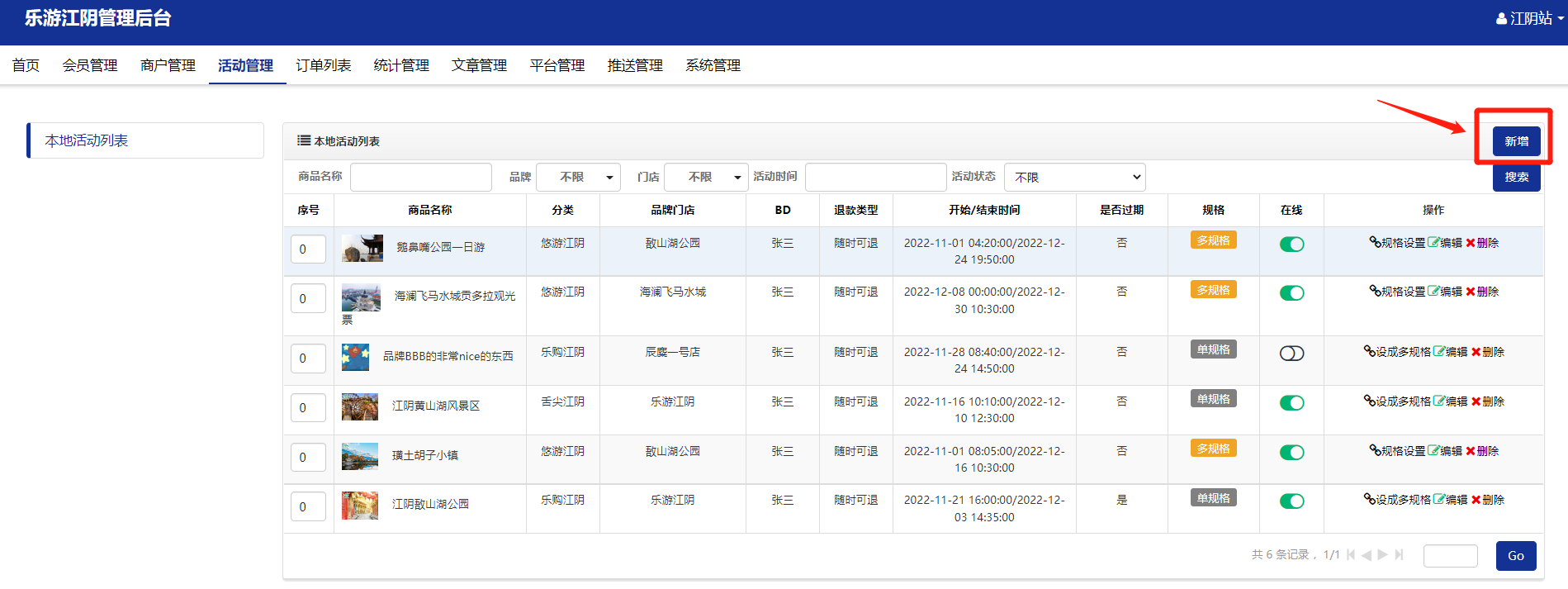The width and height of the screenshot is (1568, 589).
Task: Open the 门店 filter dropdown
Action: tap(706, 177)
